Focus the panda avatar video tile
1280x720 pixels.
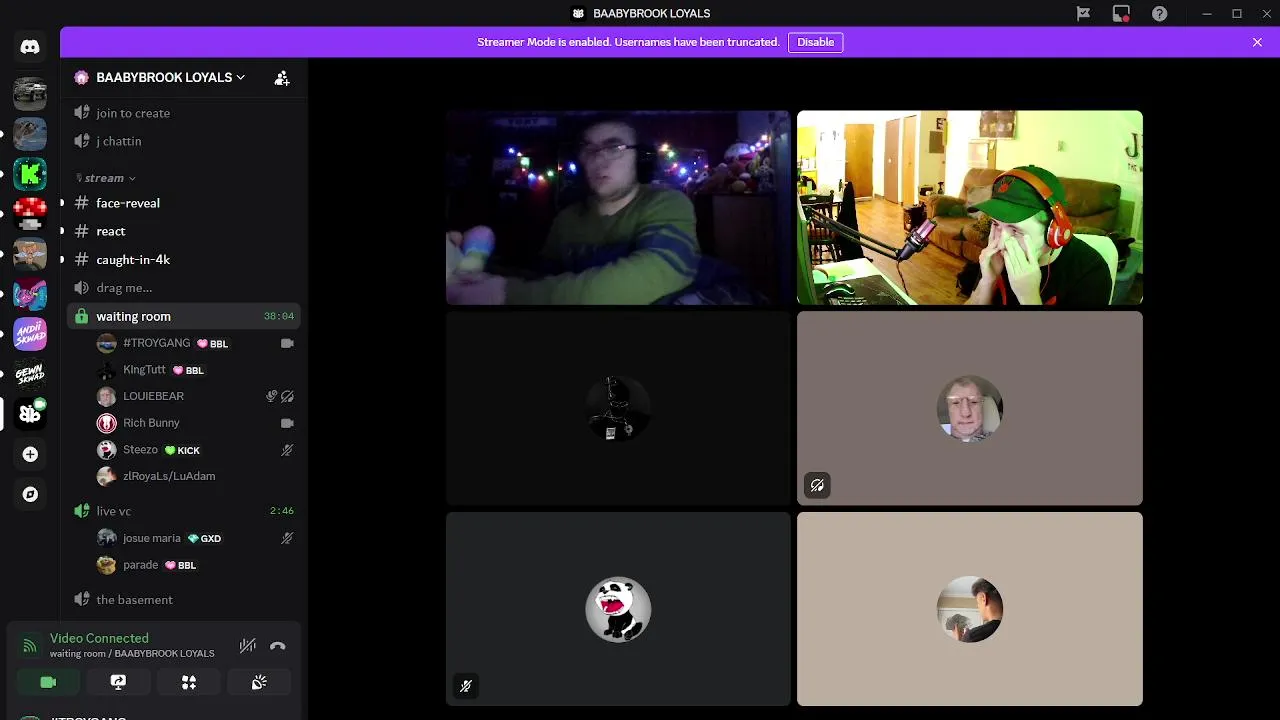tap(618, 609)
